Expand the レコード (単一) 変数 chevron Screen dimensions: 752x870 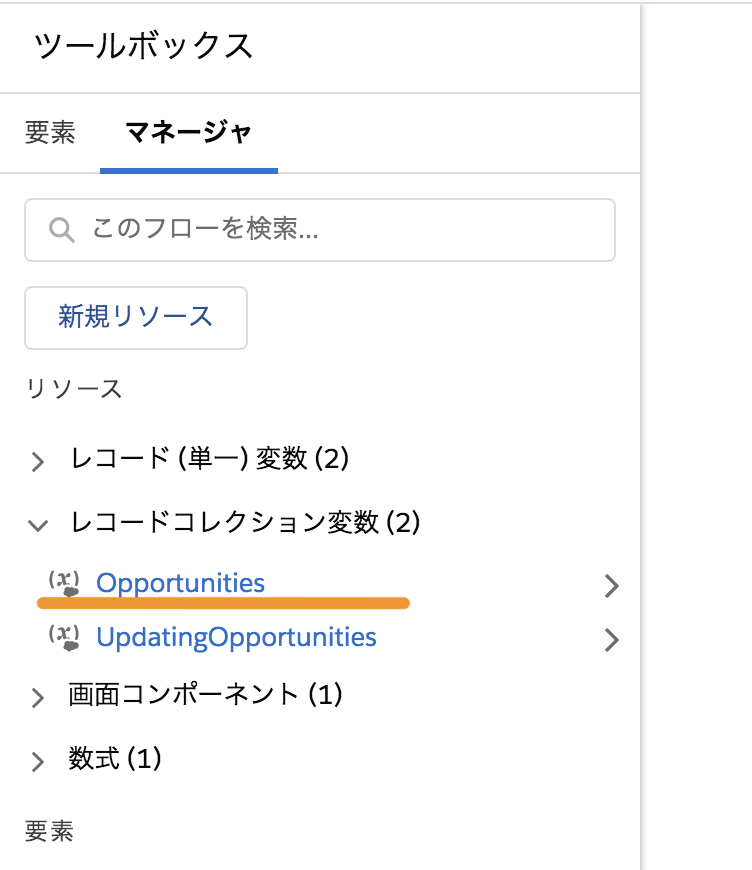click(38, 462)
